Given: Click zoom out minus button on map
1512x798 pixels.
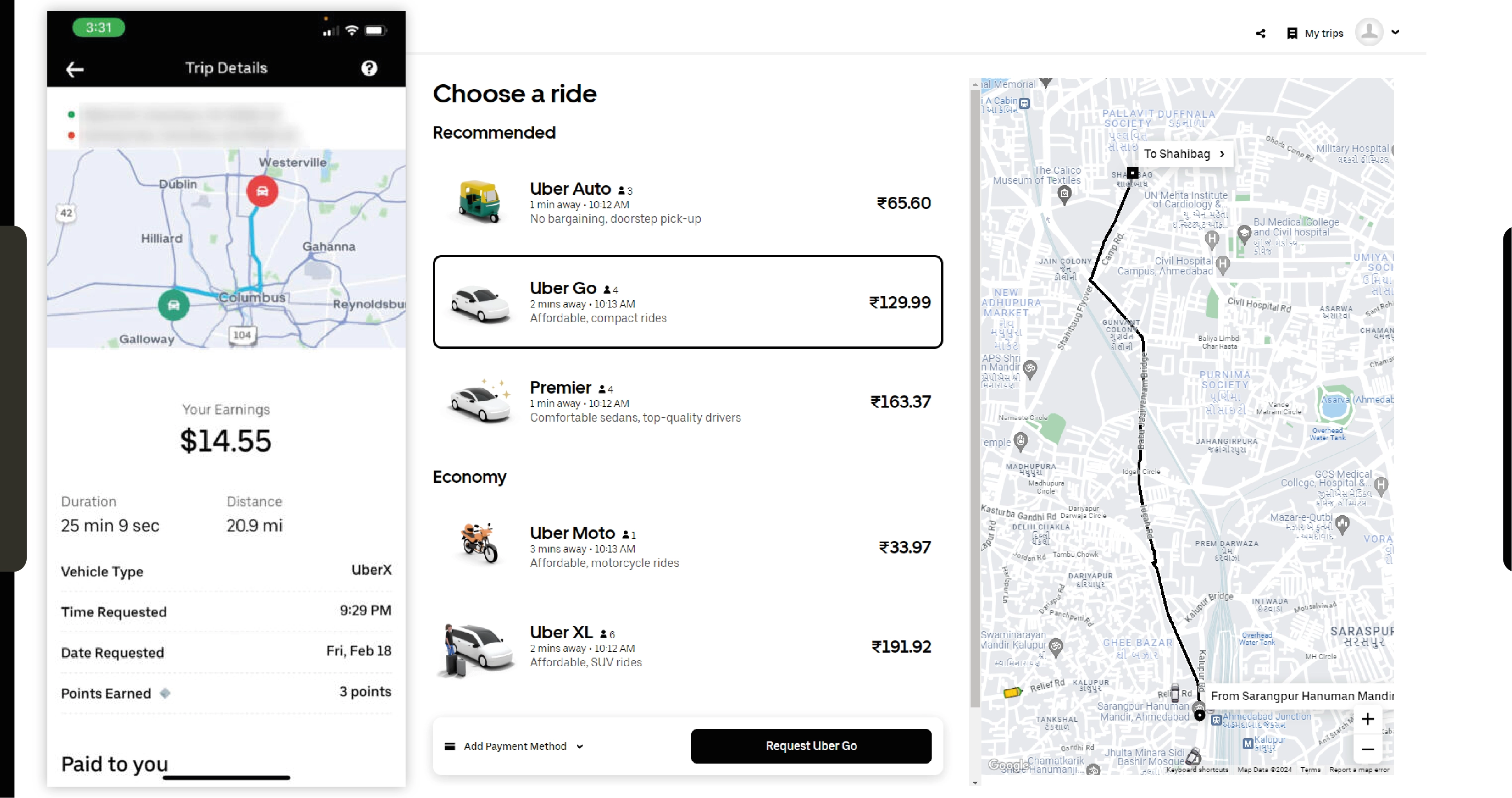Looking at the screenshot, I should 1368,748.
